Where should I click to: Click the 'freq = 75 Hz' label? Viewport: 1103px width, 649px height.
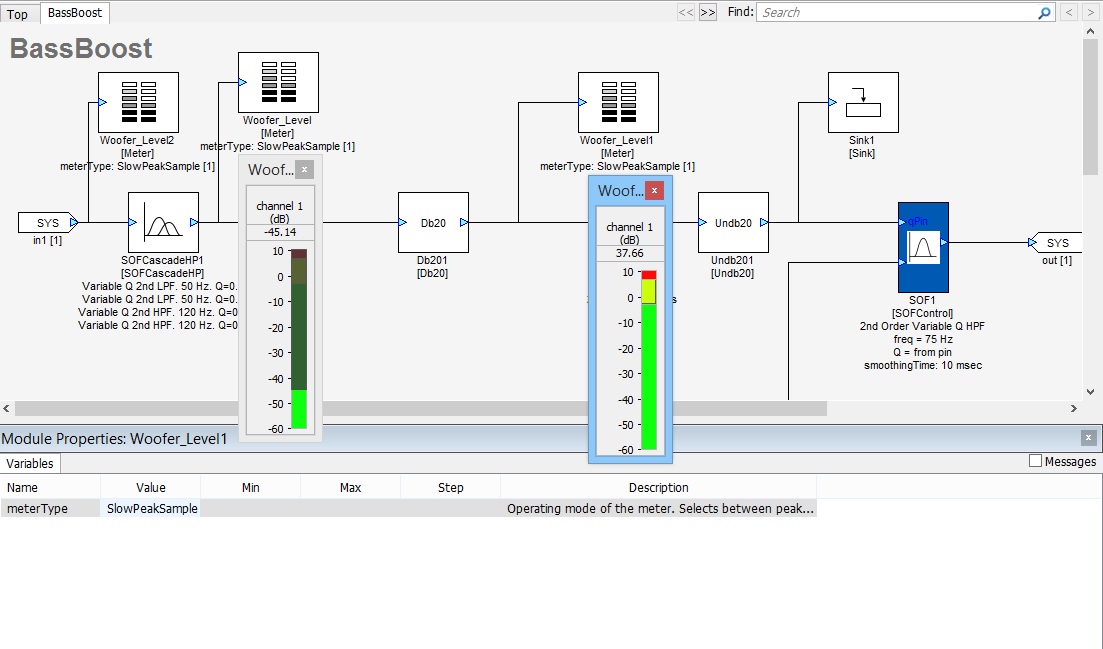click(x=923, y=339)
